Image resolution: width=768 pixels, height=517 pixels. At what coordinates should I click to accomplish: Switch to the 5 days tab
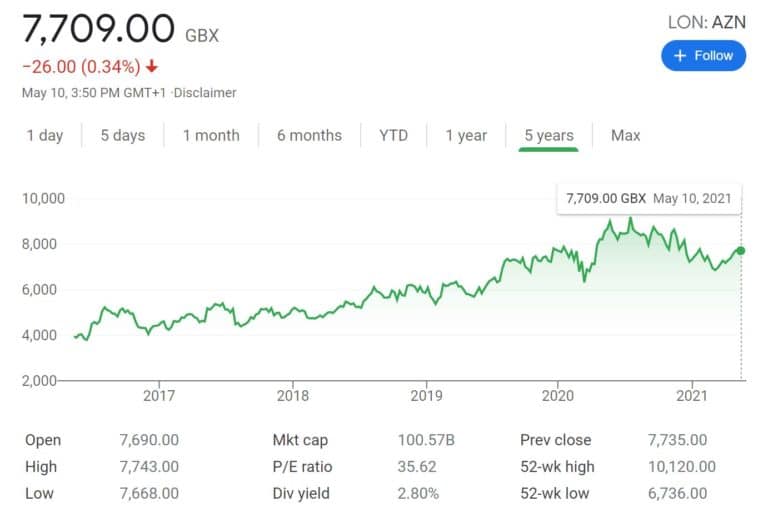pyautogui.click(x=123, y=135)
